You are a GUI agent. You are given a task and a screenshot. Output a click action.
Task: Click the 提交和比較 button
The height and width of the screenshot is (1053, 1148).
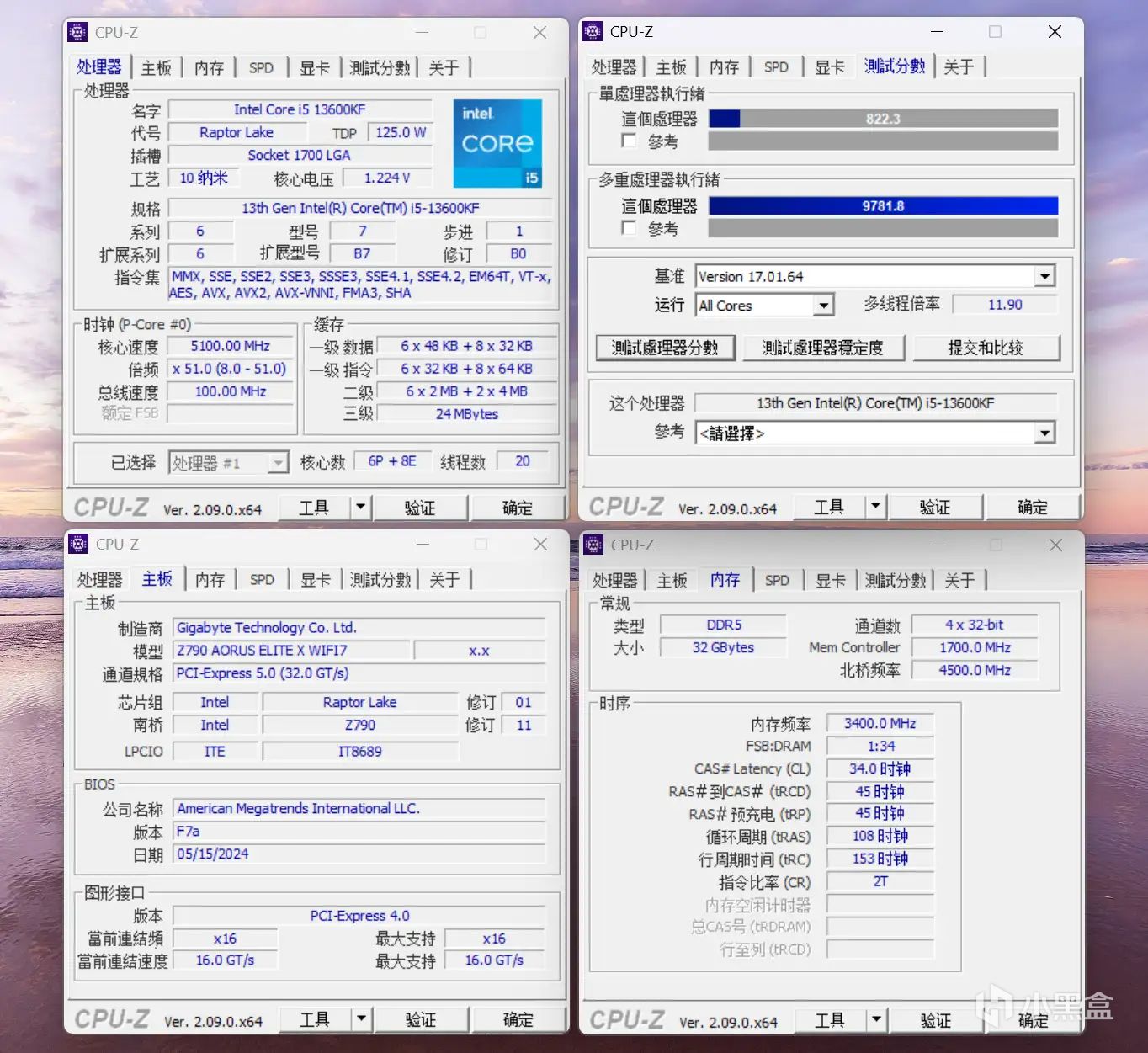coord(986,348)
